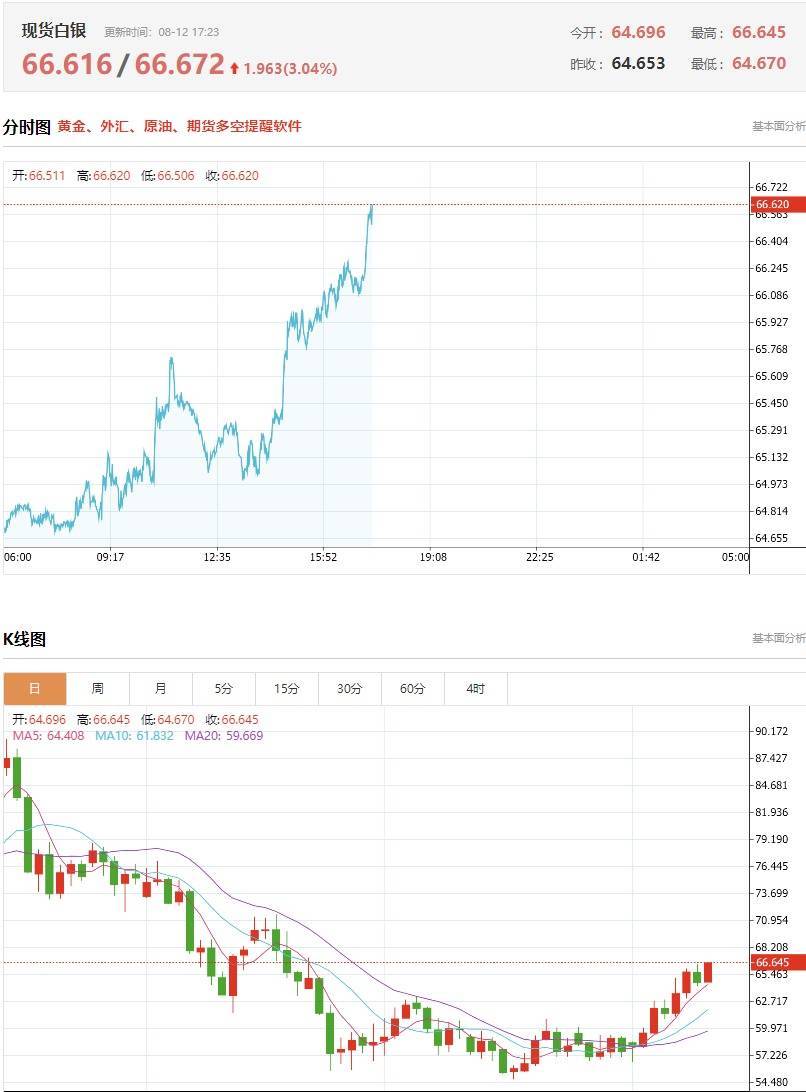Switch to the 月 monthly tab
Image resolution: width=806 pixels, height=1092 pixels.
[x=161, y=689]
